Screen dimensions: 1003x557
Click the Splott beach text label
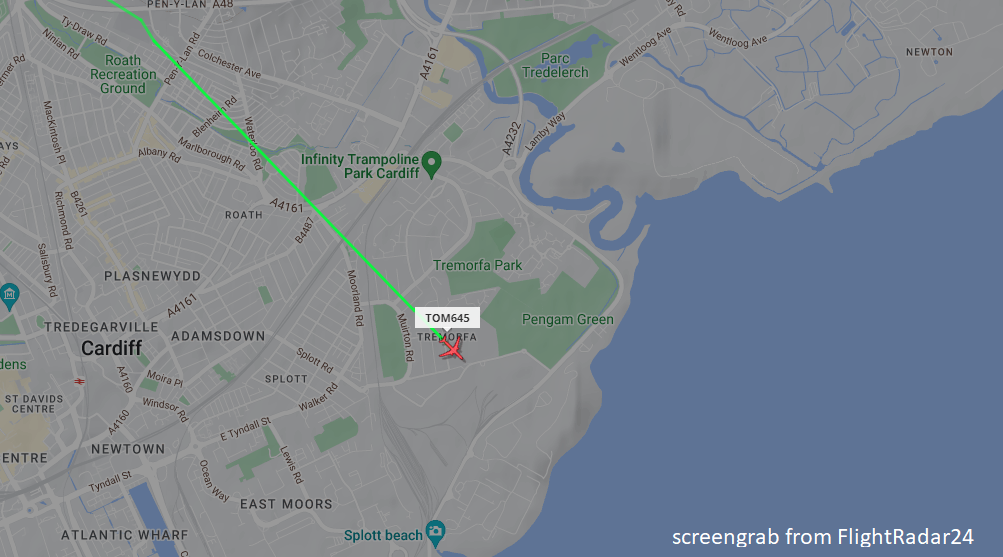pyautogui.click(x=383, y=535)
